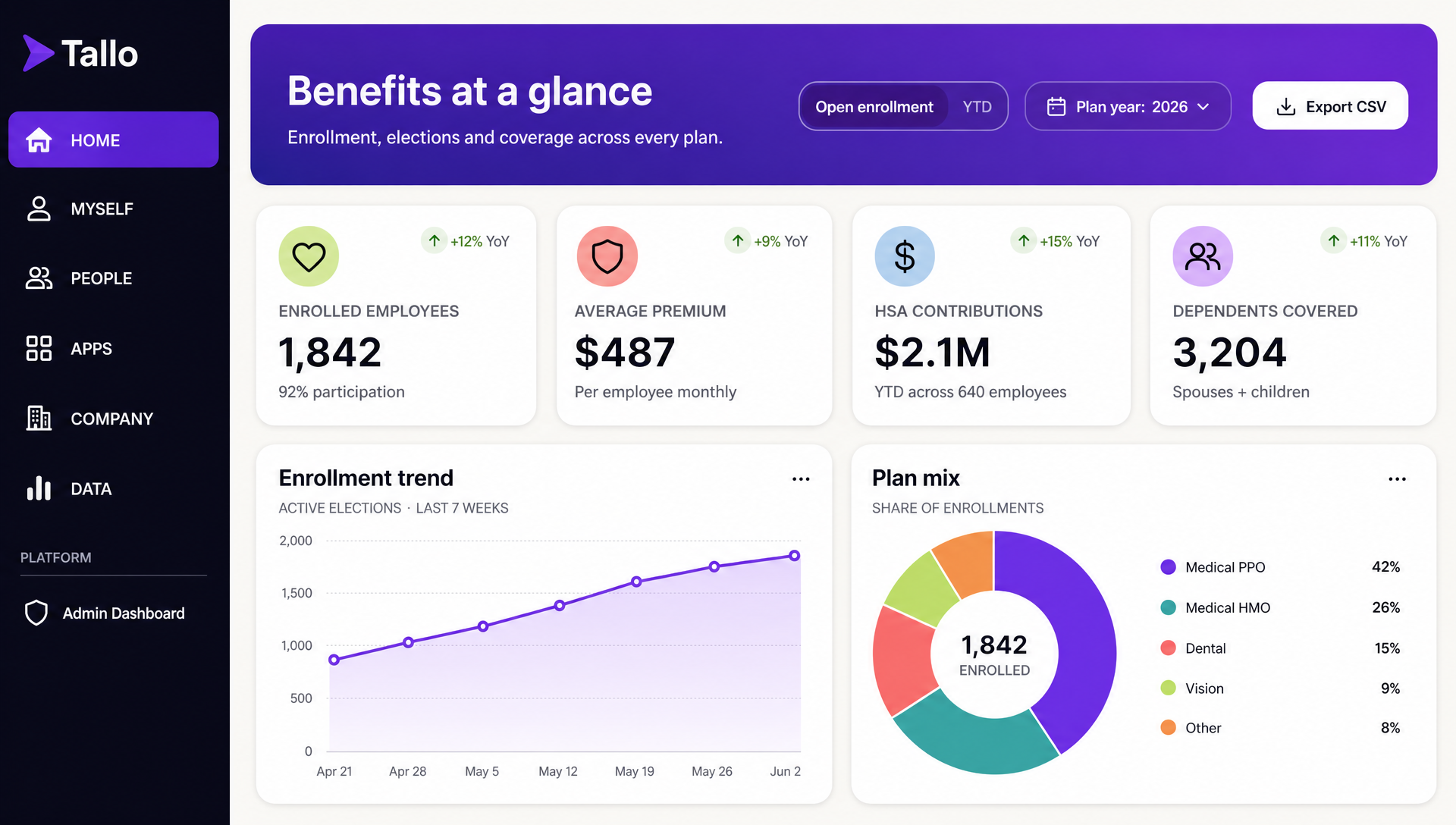Navigate to PEOPLE section

coord(101,278)
